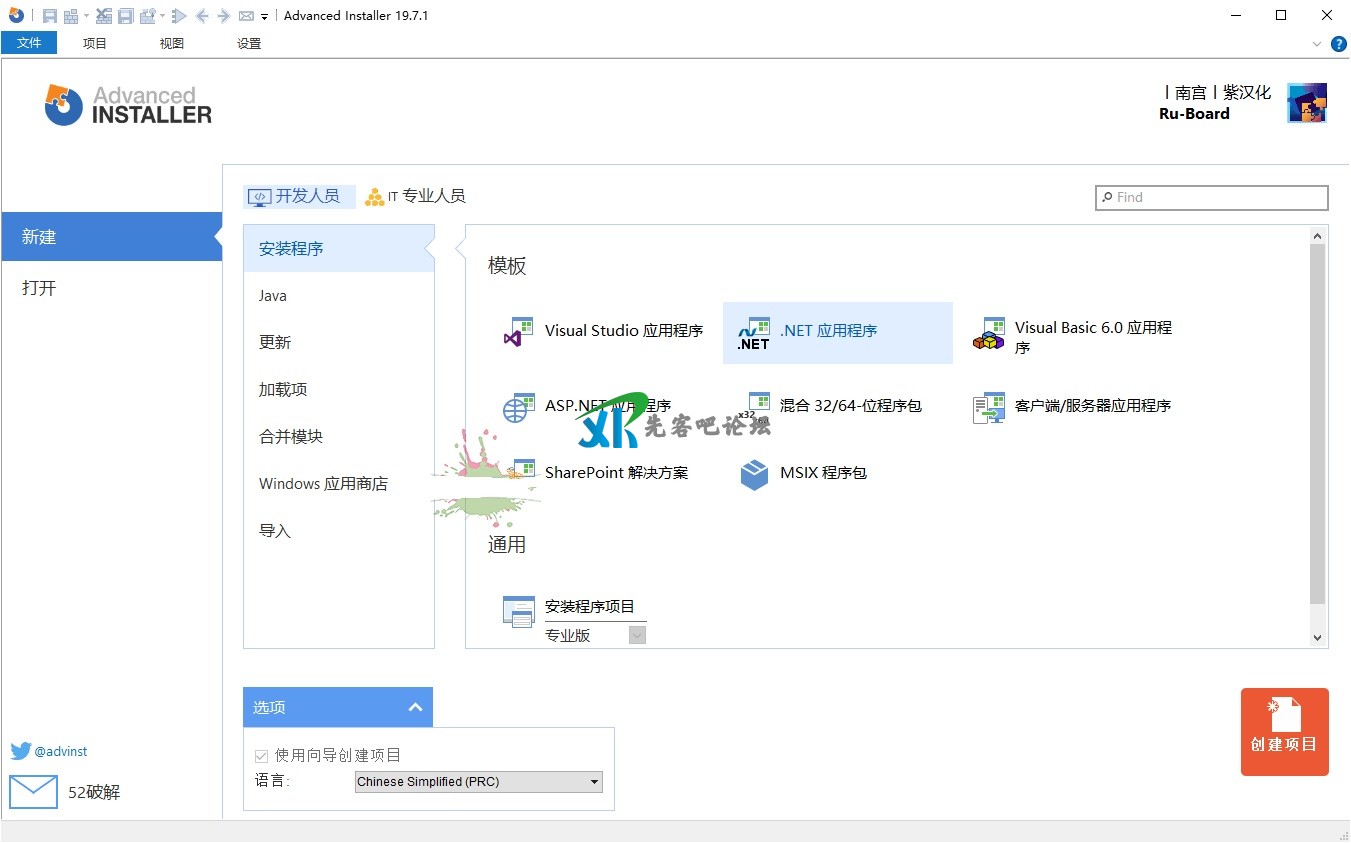This screenshot has width=1351, height=843.
Task: Switch to the 开发人员 category toggle
Action: tap(299, 197)
